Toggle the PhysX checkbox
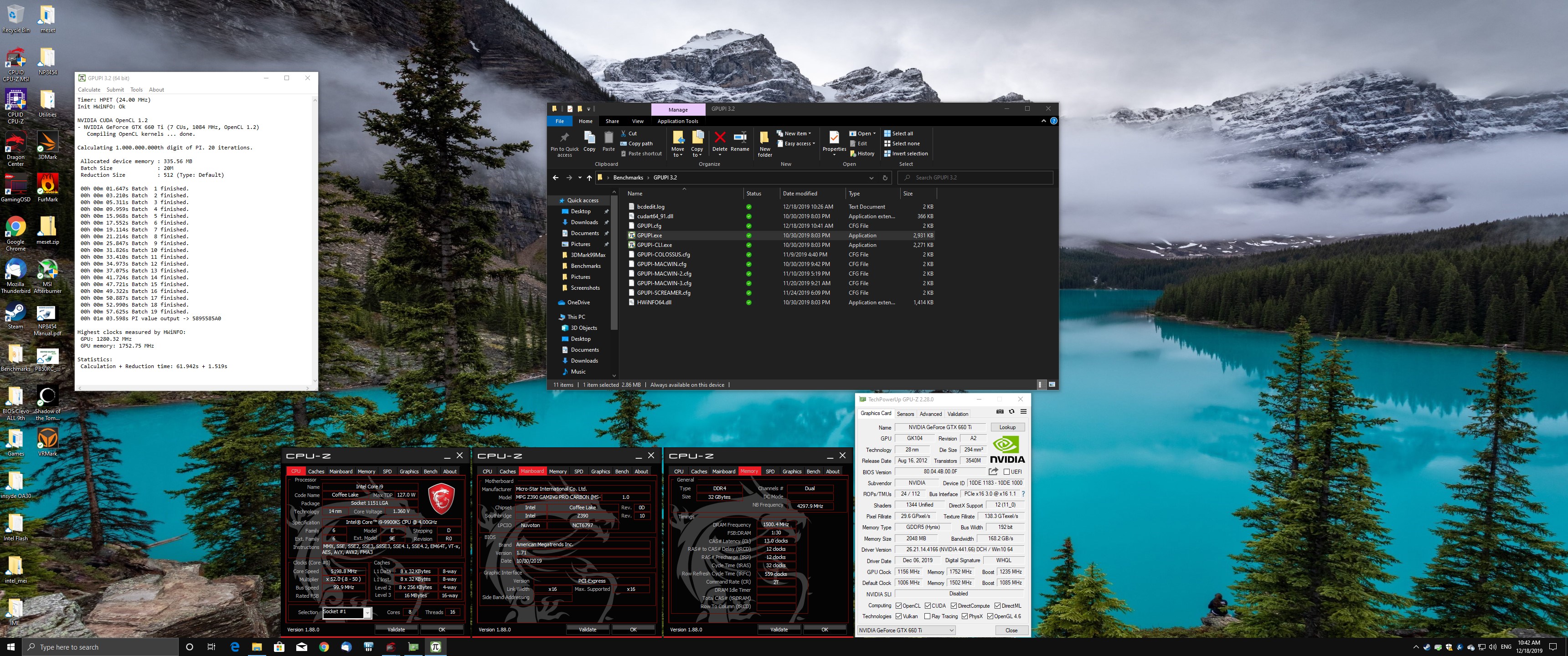The height and width of the screenshot is (656, 1568). pyautogui.click(x=965, y=616)
